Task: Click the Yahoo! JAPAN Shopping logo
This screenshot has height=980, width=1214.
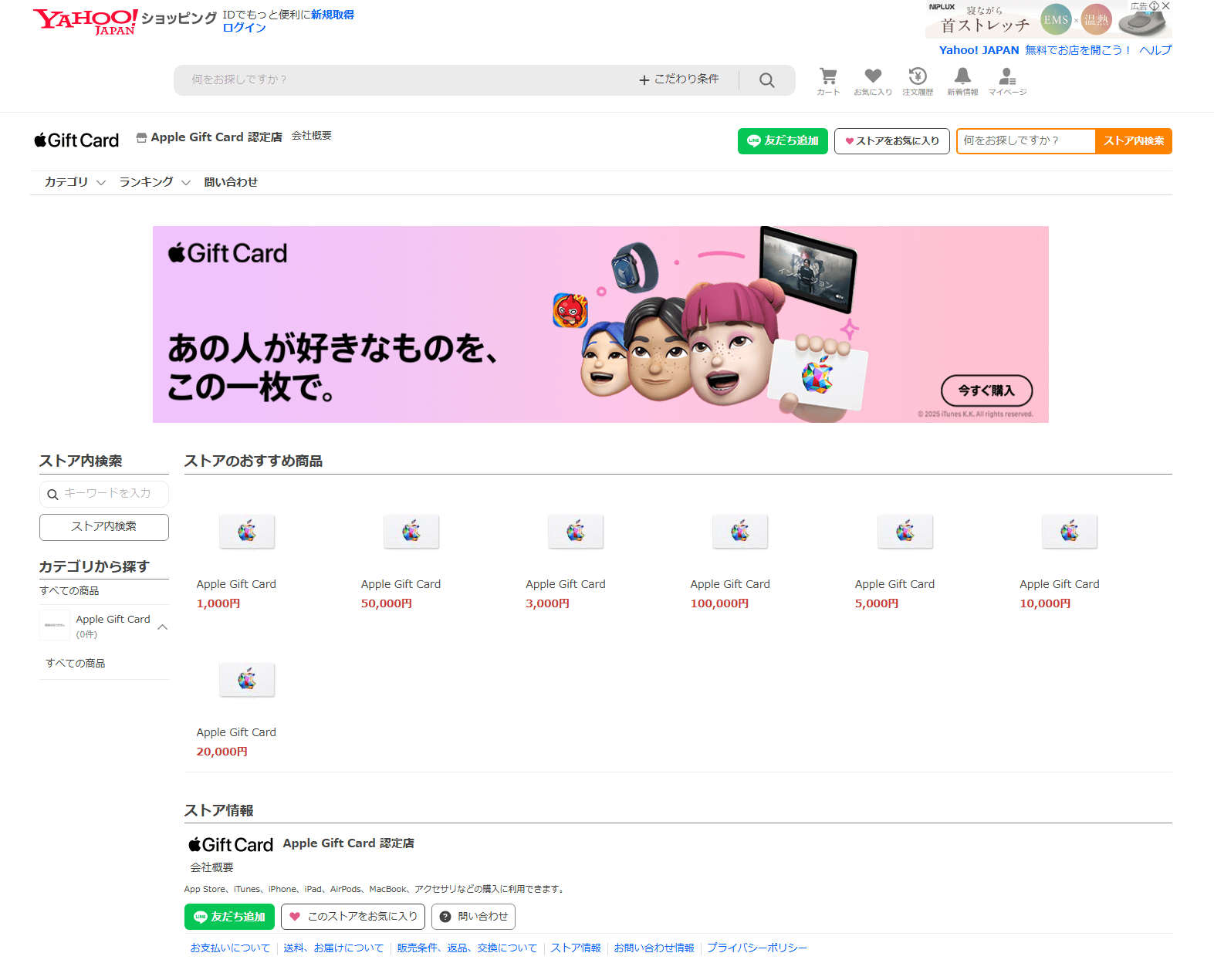Action: pyautogui.click(x=125, y=22)
